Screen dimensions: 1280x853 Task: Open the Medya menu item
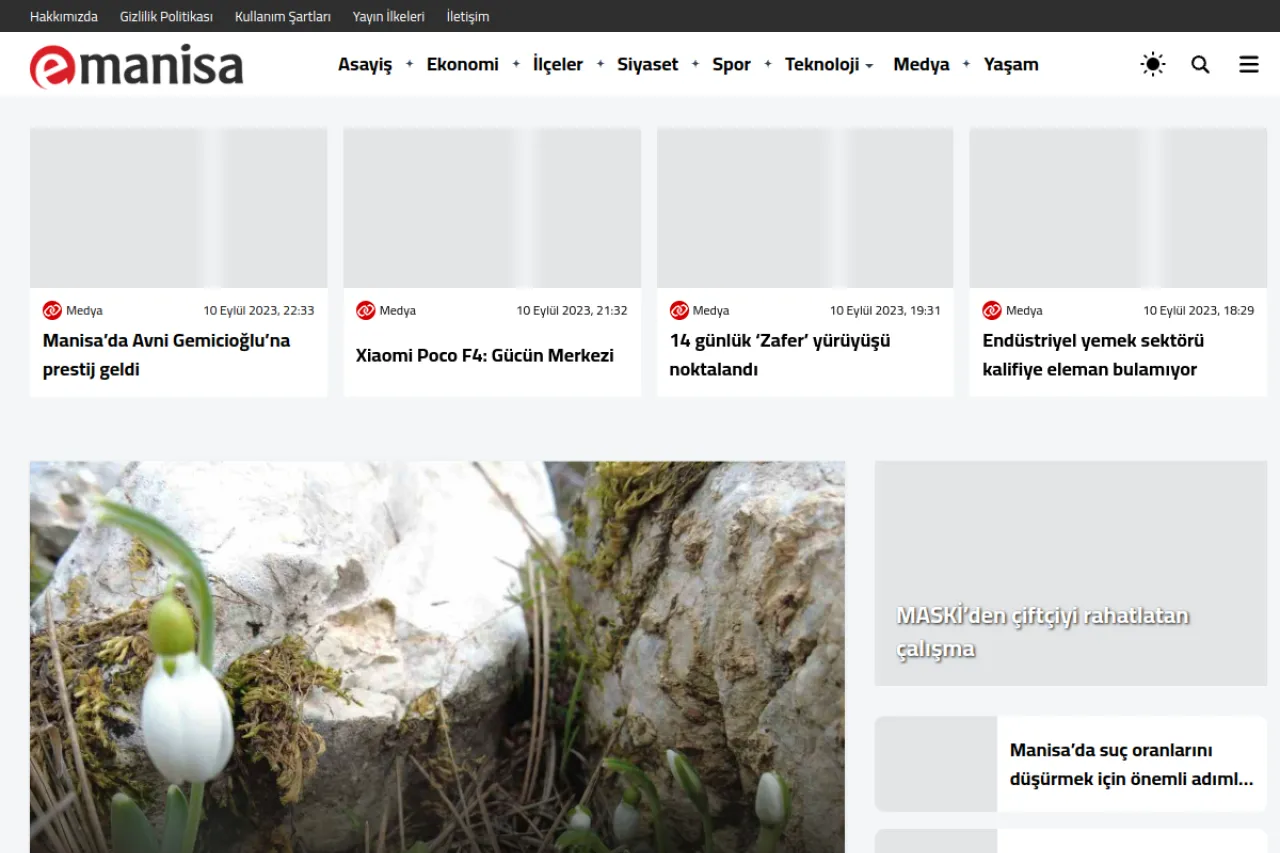pos(921,64)
